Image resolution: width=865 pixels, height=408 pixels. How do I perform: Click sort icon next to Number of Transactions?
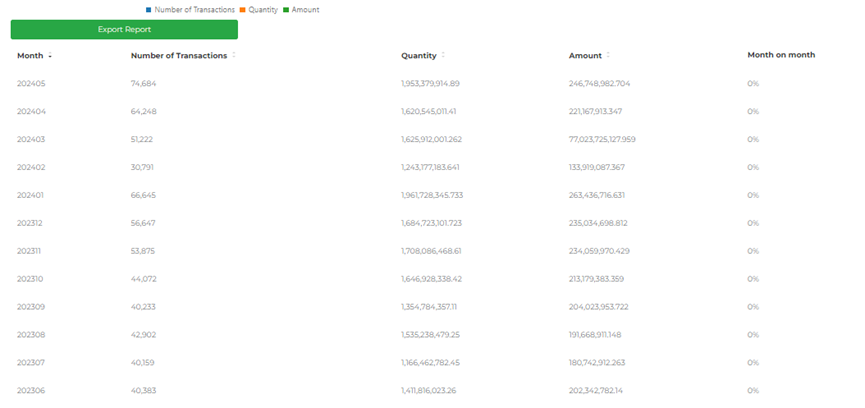(234, 56)
